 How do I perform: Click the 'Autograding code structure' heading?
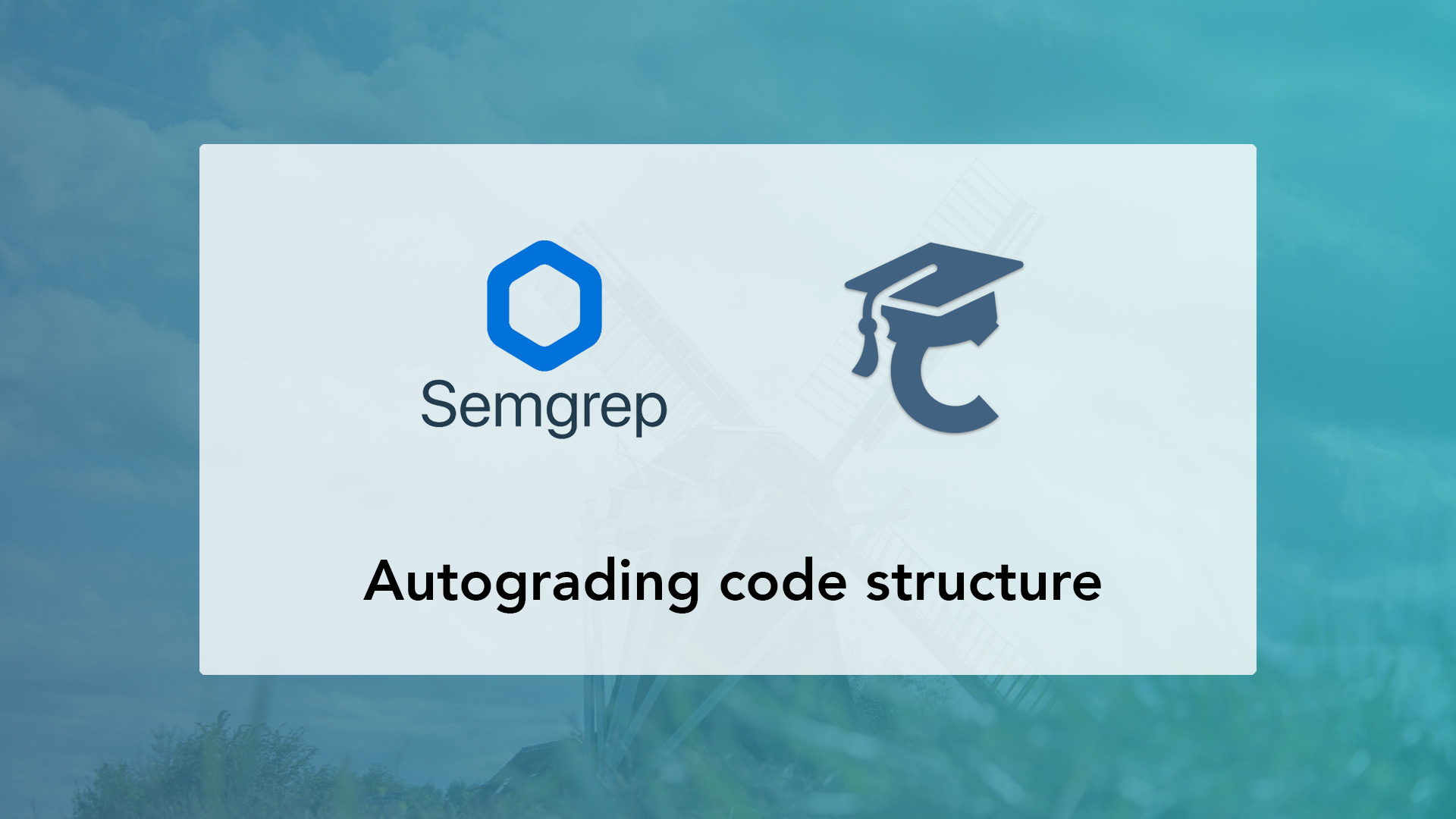coord(729,580)
